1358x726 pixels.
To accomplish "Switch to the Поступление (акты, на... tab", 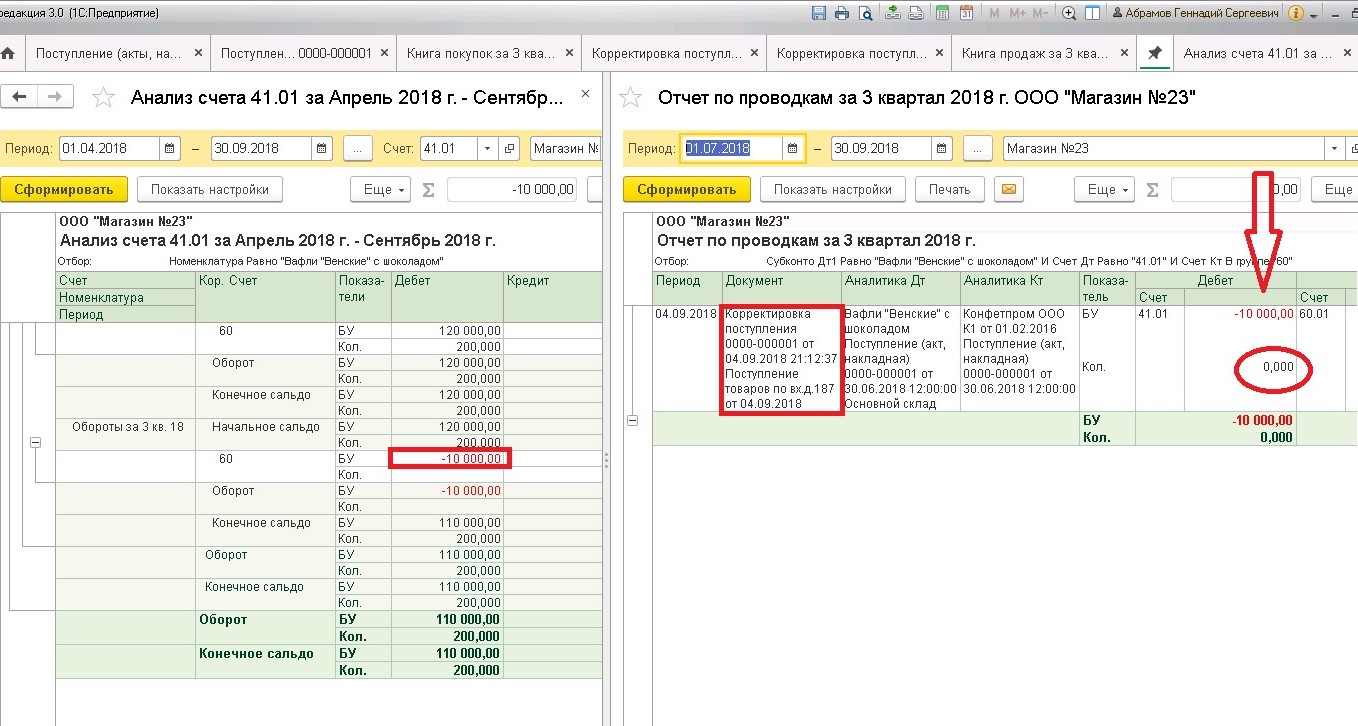I will click(108, 53).
